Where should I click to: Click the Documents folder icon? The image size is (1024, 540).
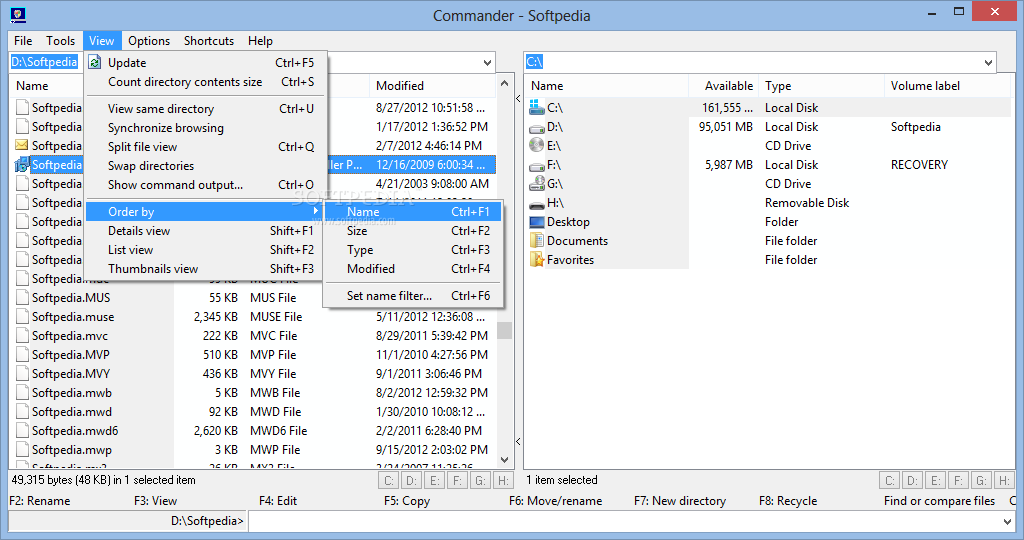pyautogui.click(x=537, y=241)
